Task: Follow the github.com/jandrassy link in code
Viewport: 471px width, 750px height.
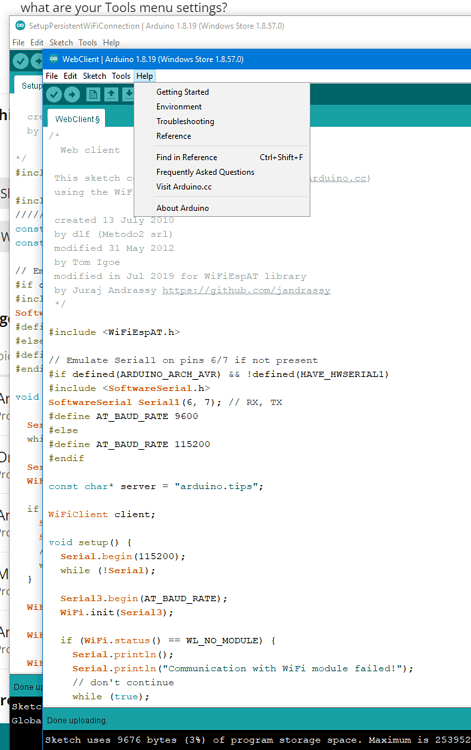Action: (x=246, y=290)
